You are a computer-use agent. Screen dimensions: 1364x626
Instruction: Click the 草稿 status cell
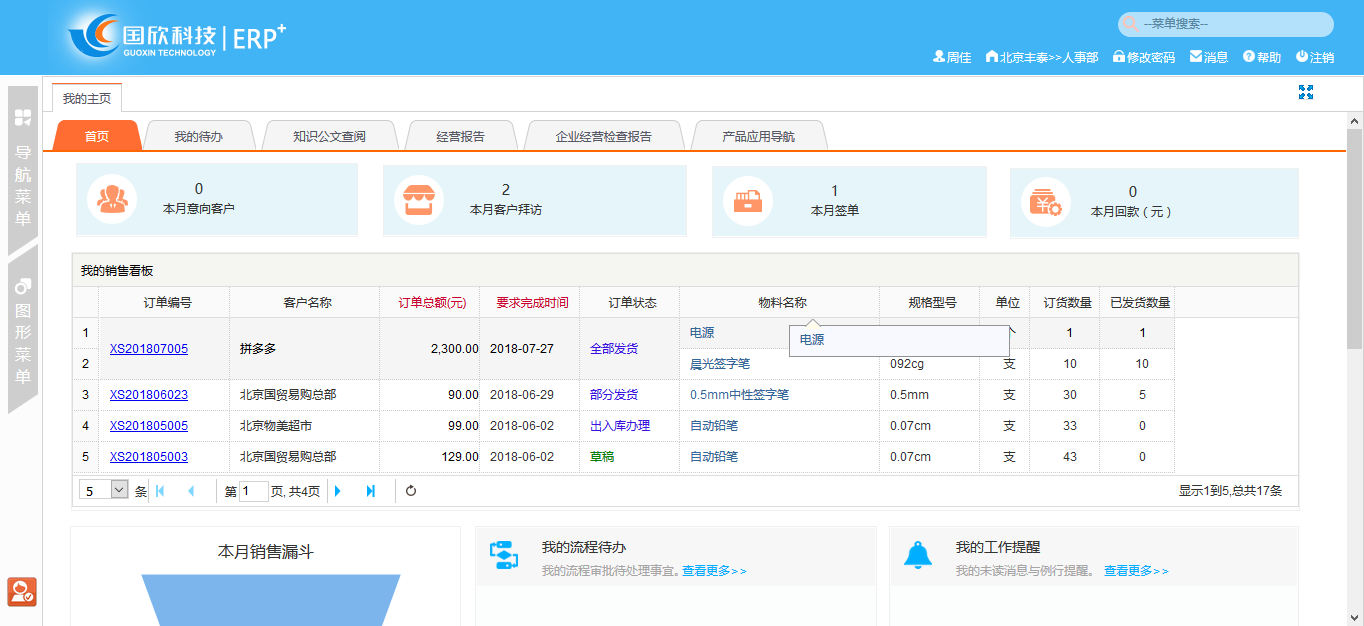(629, 457)
